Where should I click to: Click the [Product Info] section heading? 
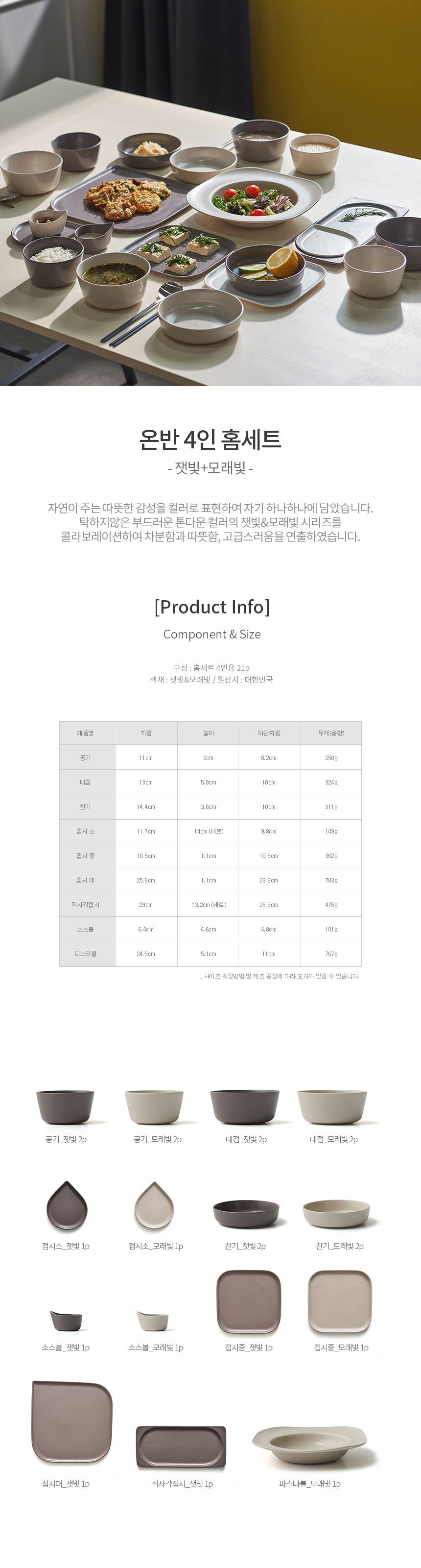click(211, 607)
